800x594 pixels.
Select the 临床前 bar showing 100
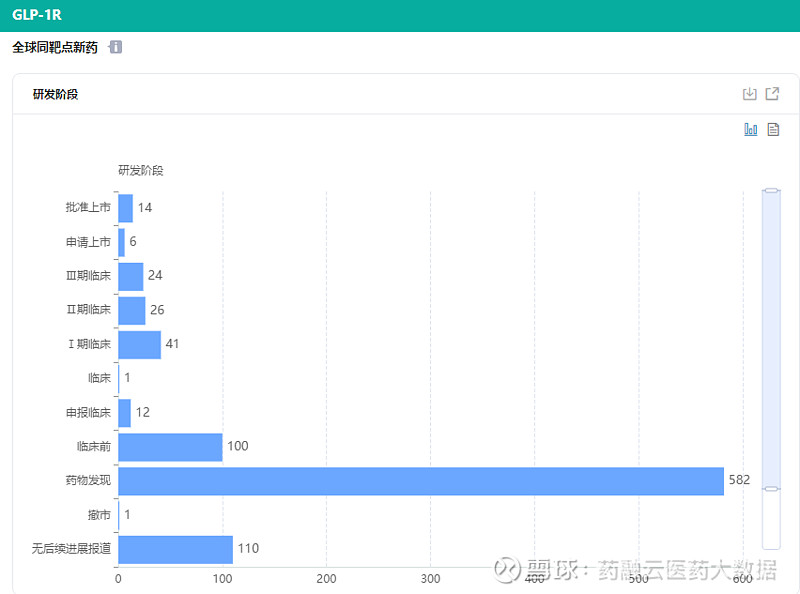coord(170,446)
